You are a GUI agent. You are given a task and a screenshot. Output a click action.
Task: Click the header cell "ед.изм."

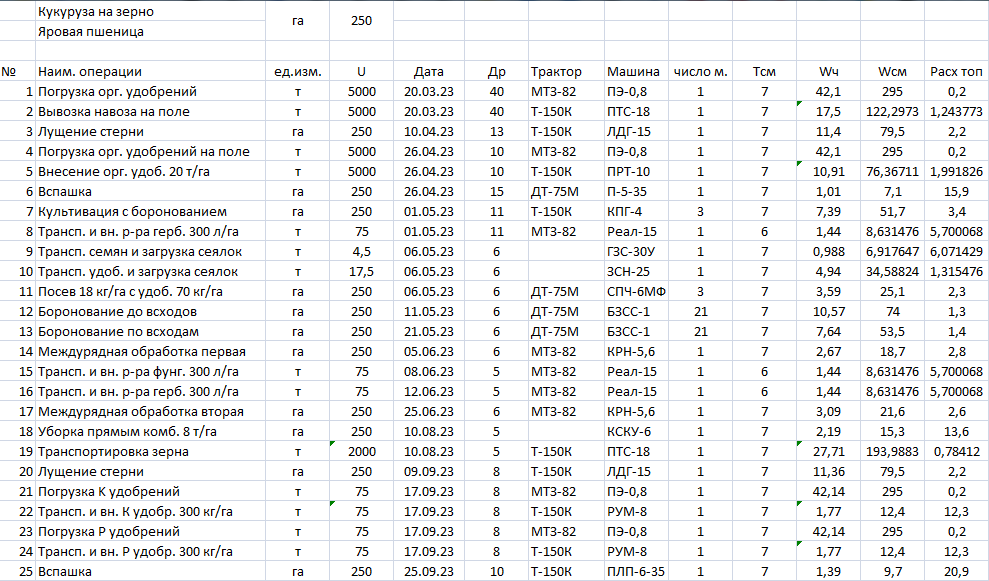tap(298, 71)
